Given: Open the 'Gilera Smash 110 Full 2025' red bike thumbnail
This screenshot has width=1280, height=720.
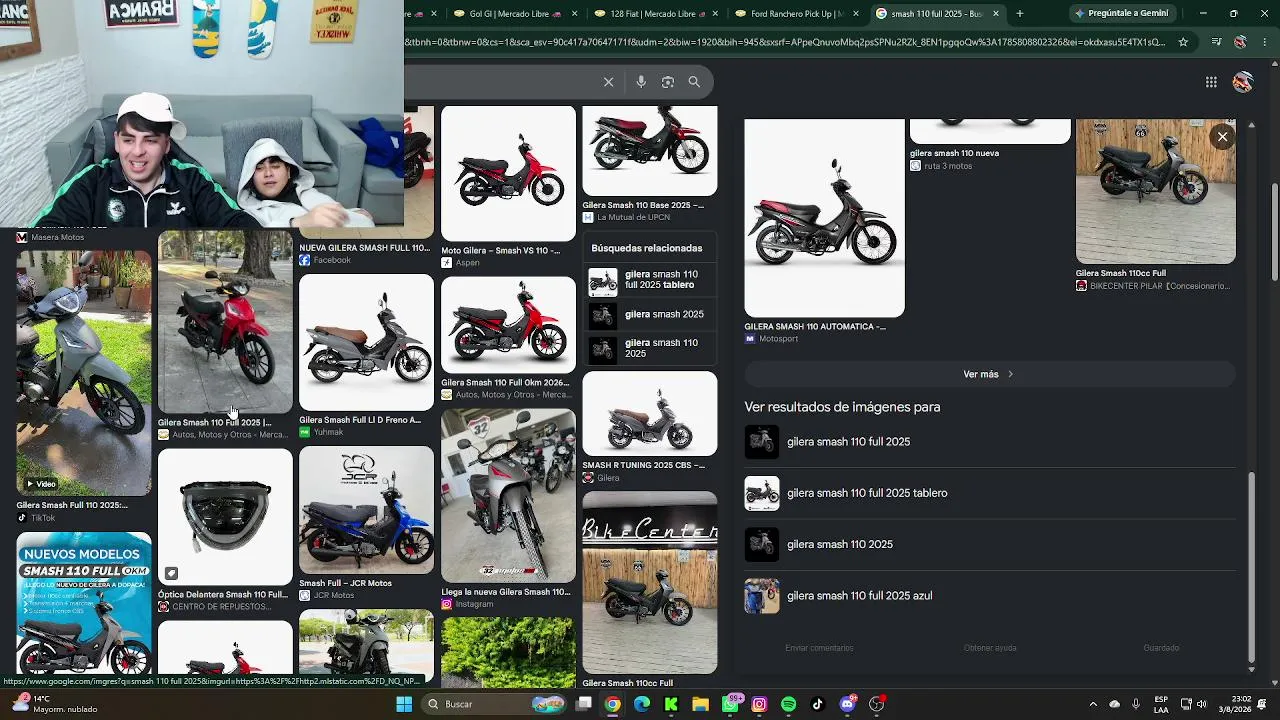Looking at the screenshot, I should point(225,322).
